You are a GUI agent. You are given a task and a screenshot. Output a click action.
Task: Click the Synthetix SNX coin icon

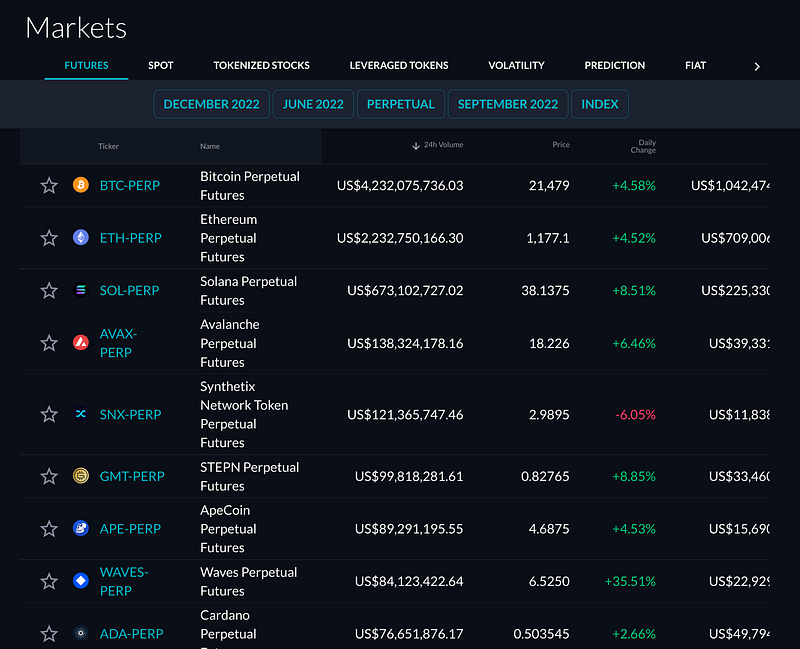[81, 414]
